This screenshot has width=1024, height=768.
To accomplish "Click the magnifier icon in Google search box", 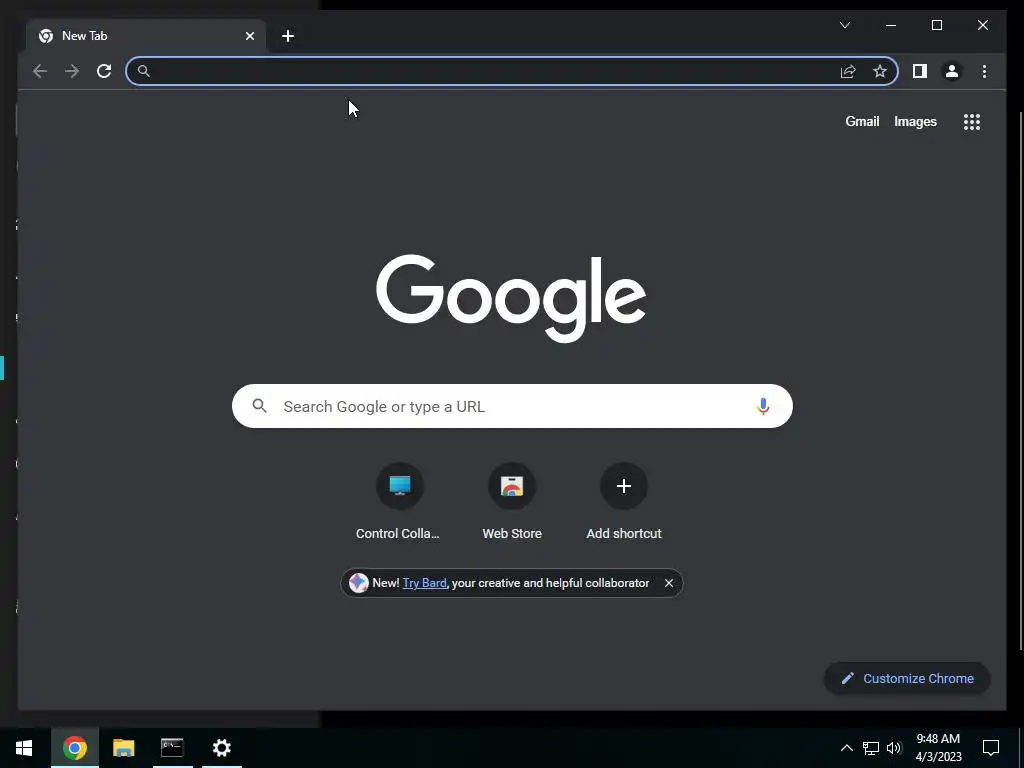I will pos(259,406).
